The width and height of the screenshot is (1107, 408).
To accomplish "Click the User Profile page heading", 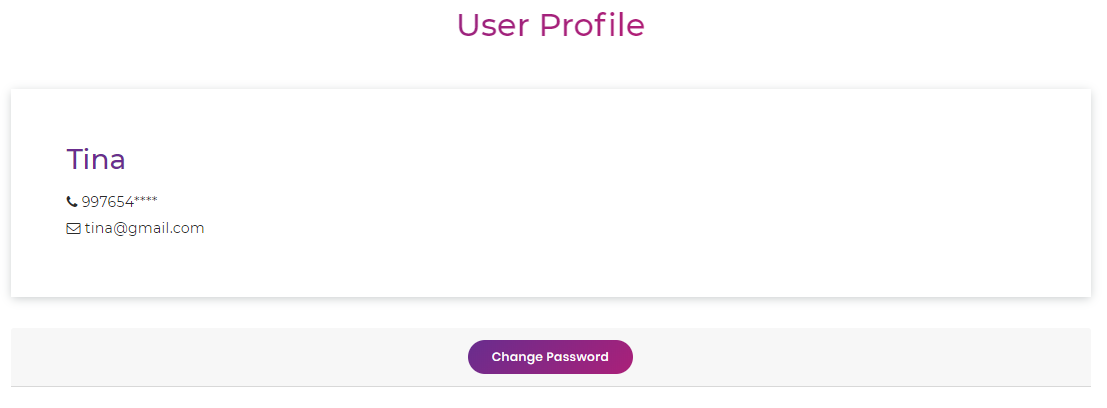I will [x=551, y=25].
